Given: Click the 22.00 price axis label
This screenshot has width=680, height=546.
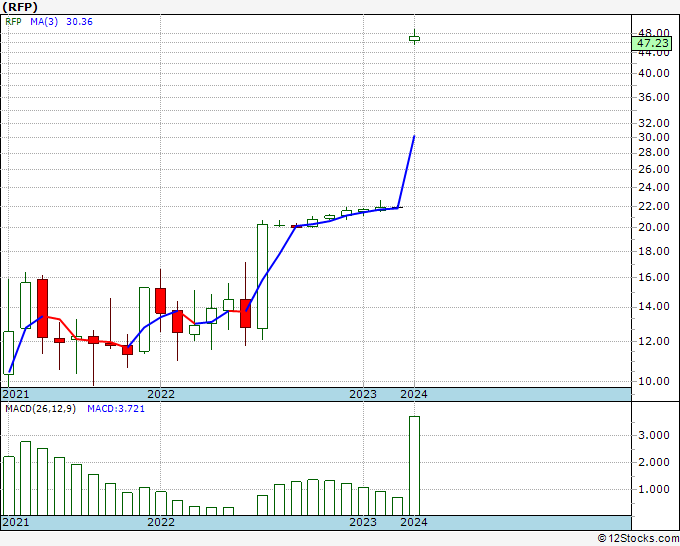Looking at the screenshot, I should click(654, 206).
